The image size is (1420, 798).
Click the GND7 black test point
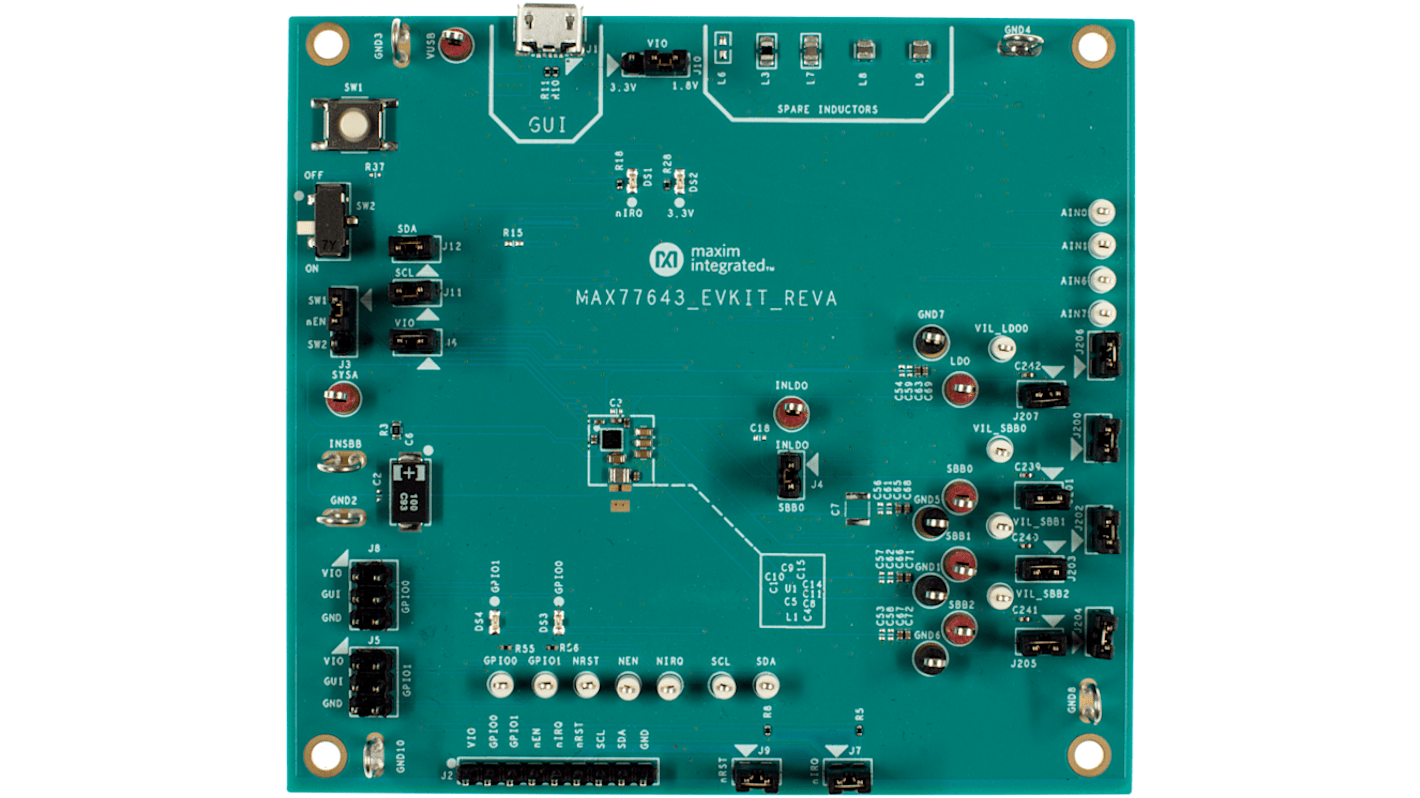click(930, 342)
